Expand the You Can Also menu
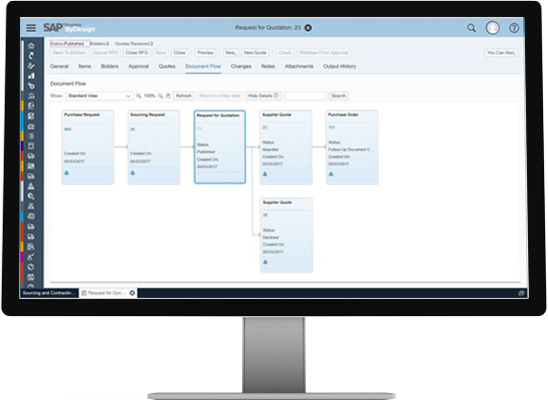The image size is (548, 400). tap(501, 53)
